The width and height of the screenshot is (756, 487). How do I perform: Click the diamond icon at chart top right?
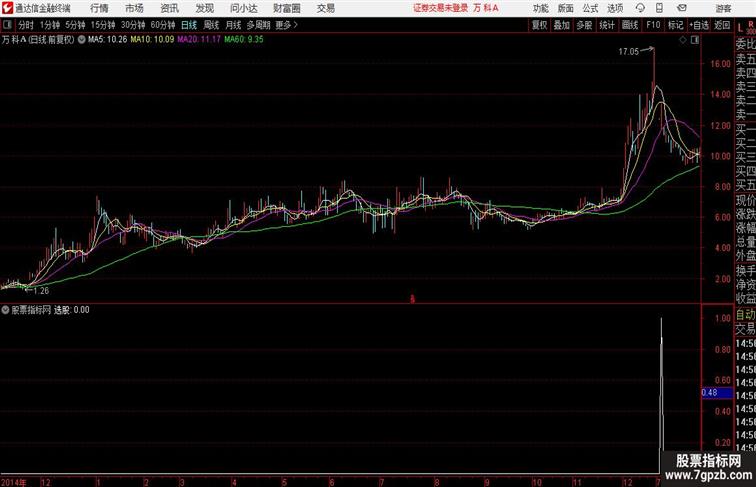point(683,40)
